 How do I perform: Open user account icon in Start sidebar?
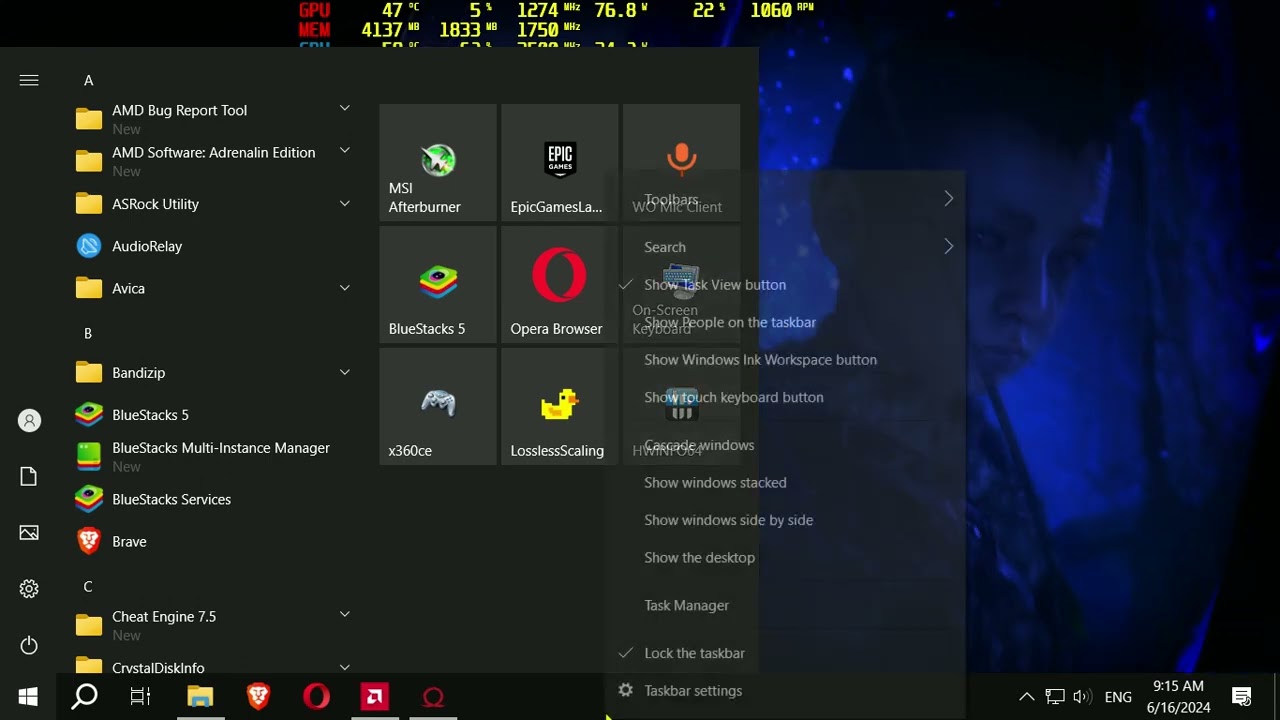point(29,421)
